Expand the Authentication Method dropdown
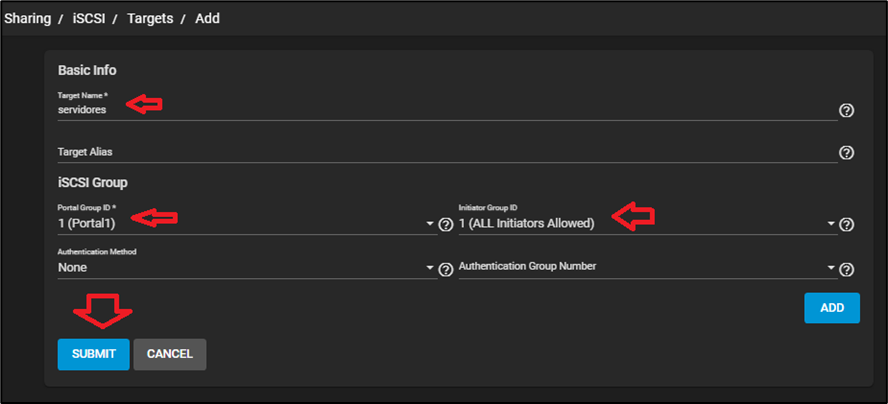Screen dimensions: 888x404 click(x=430, y=269)
